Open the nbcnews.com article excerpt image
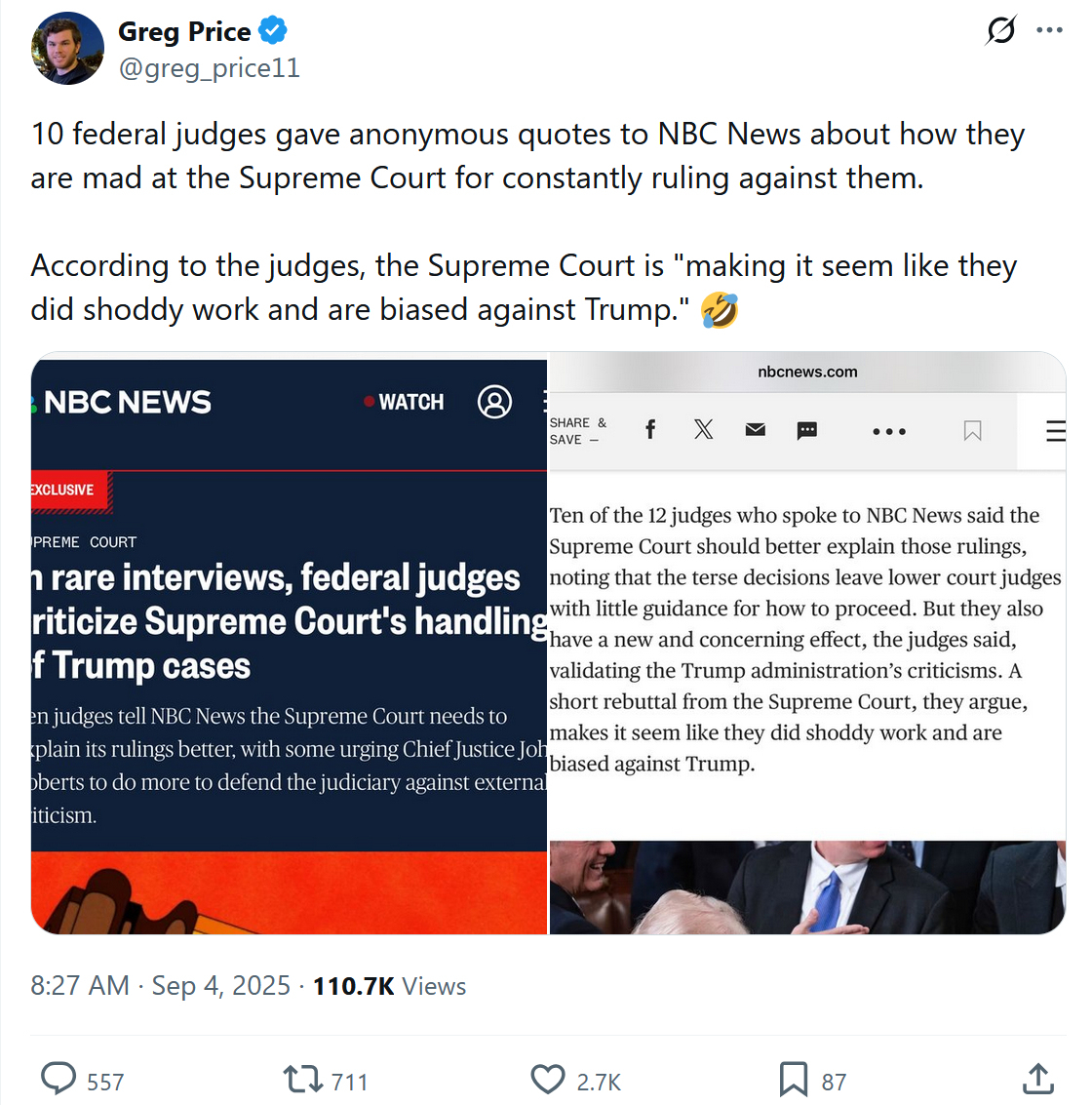1092x1105 pixels. click(807, 643)
